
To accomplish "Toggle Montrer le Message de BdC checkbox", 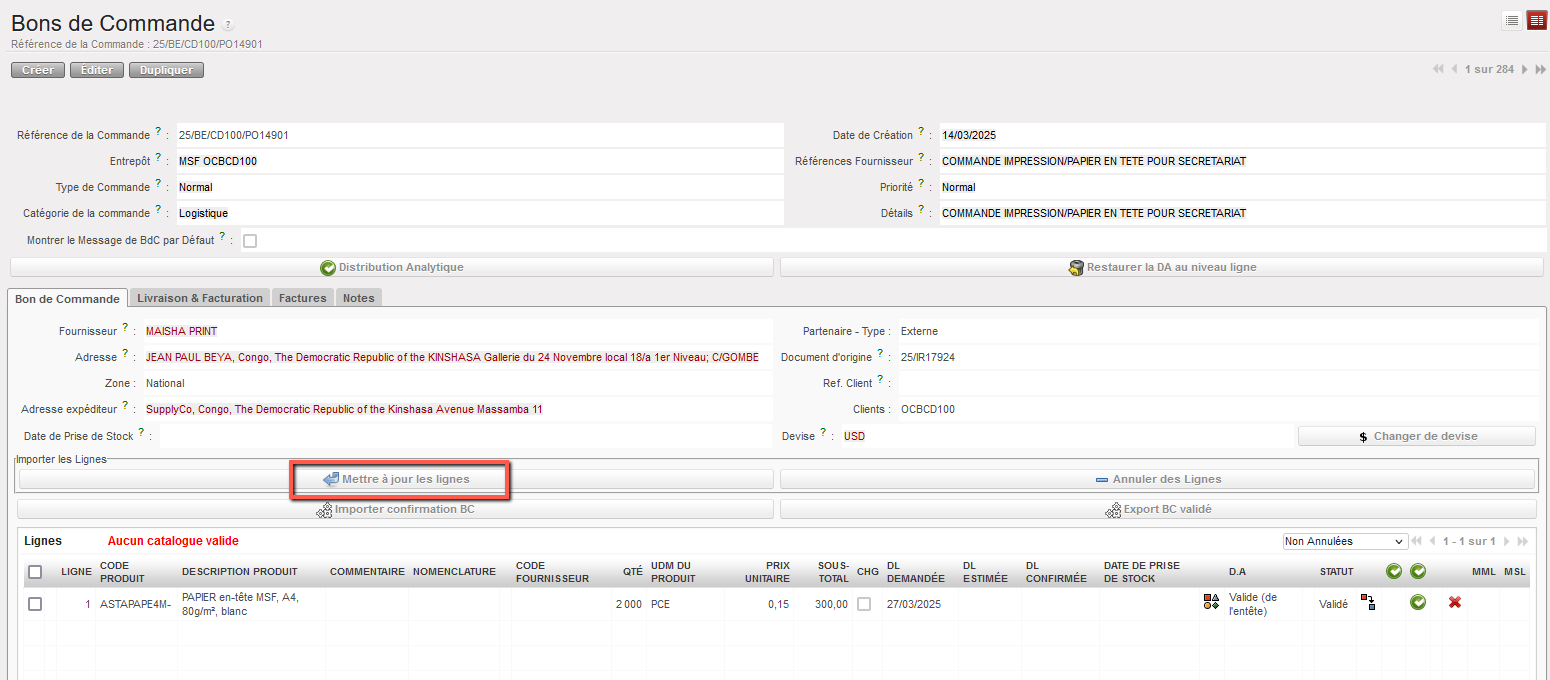I will pyautogui.click(x=250, y=241).
